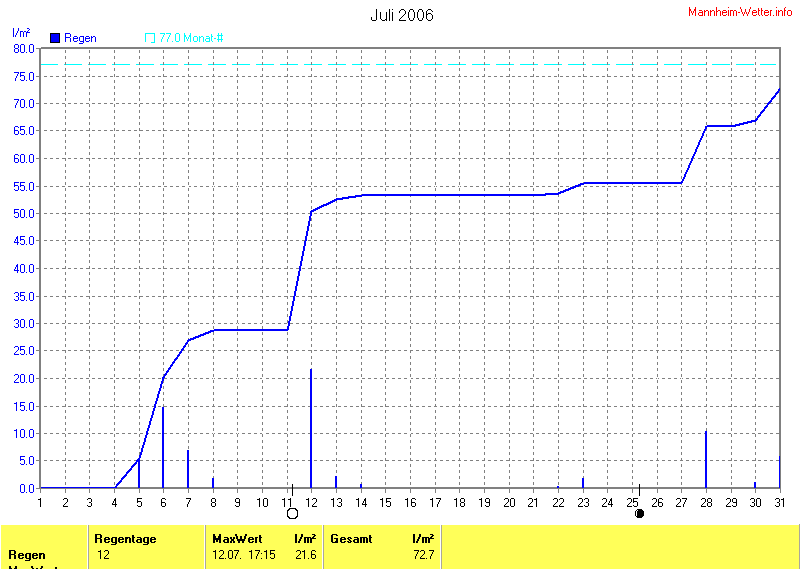Open the Mannheim-Wetter.info link
The image size is (800, 569).
[x=740, y=11]
